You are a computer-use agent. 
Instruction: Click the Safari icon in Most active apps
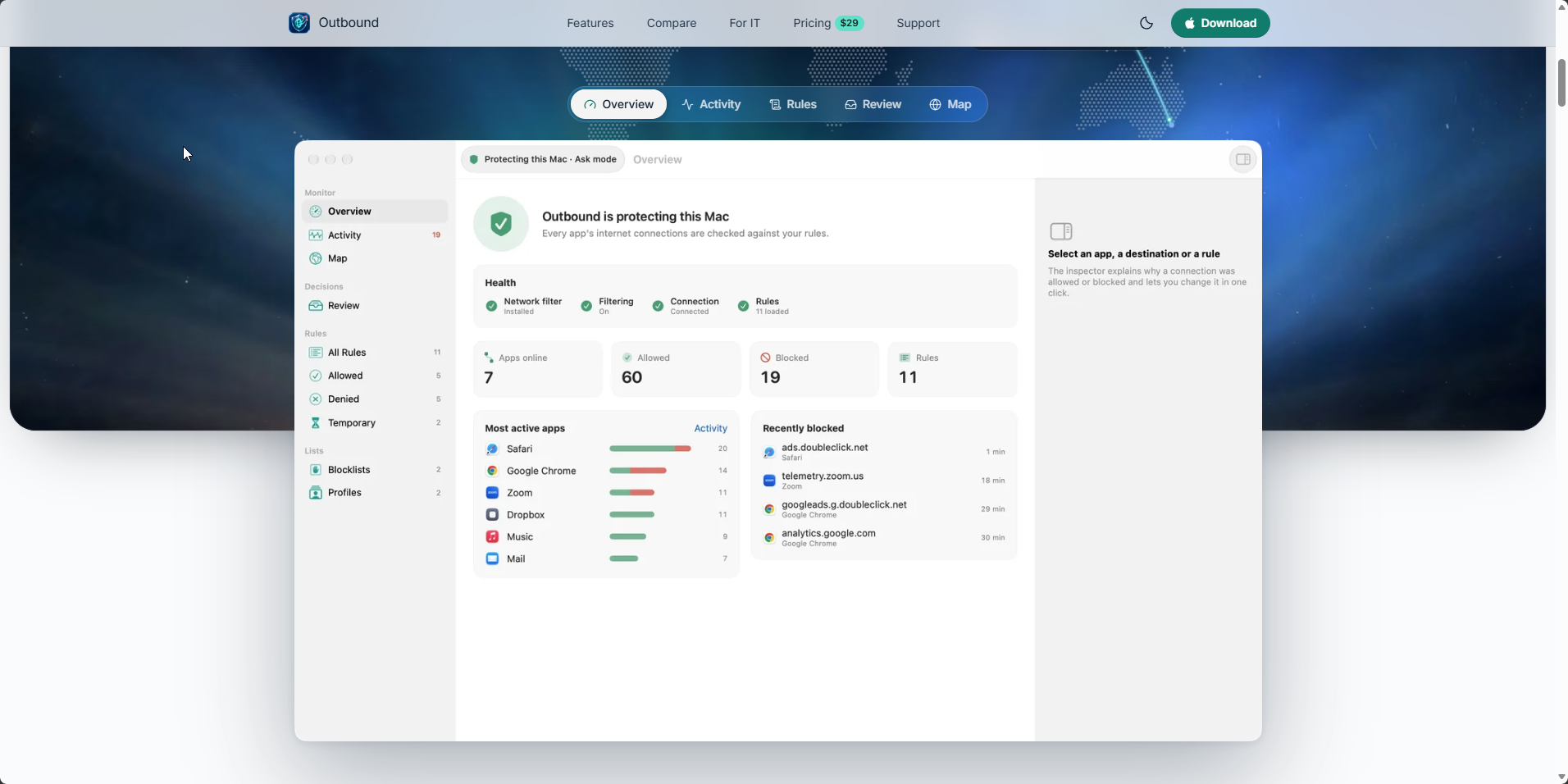tap(492, 449)
